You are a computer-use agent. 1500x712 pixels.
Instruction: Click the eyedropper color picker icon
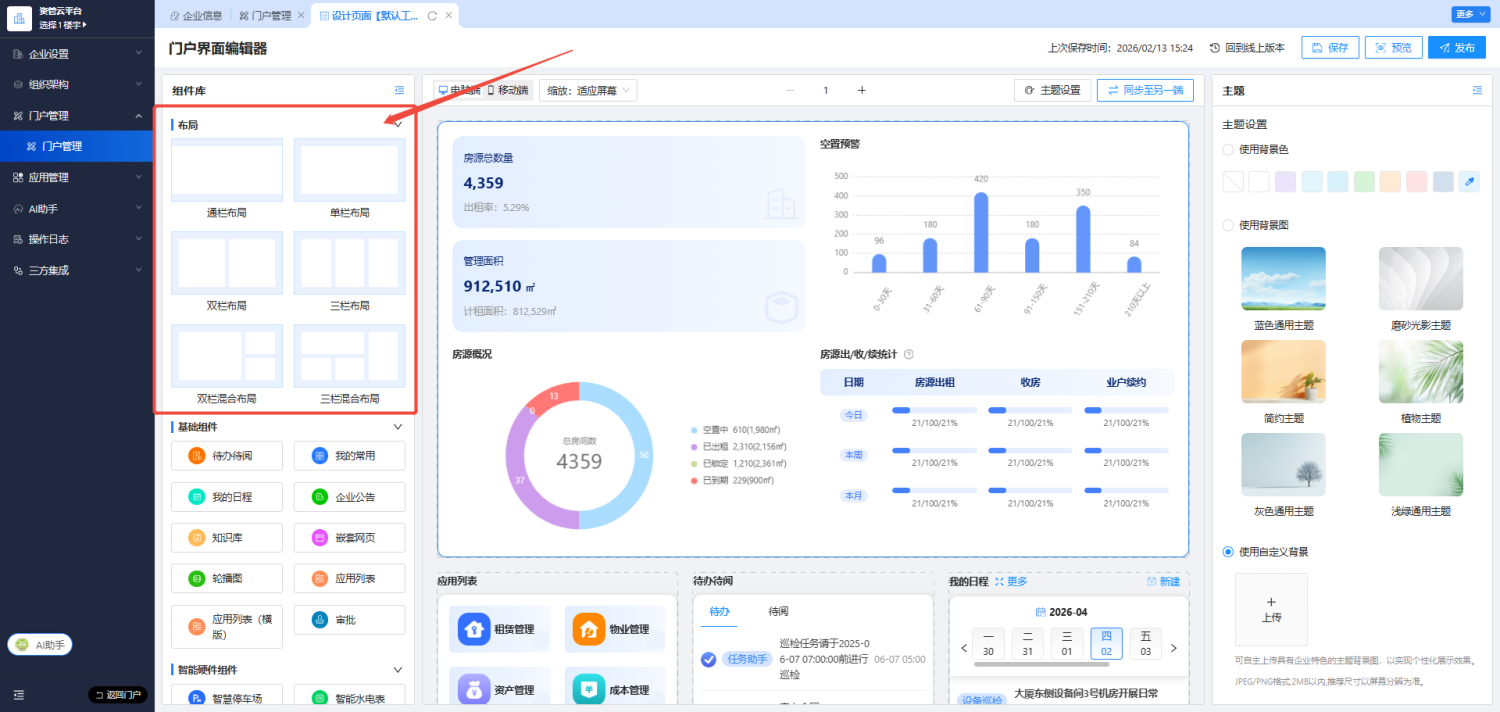pyautogui.click(x=1469, y=181)
